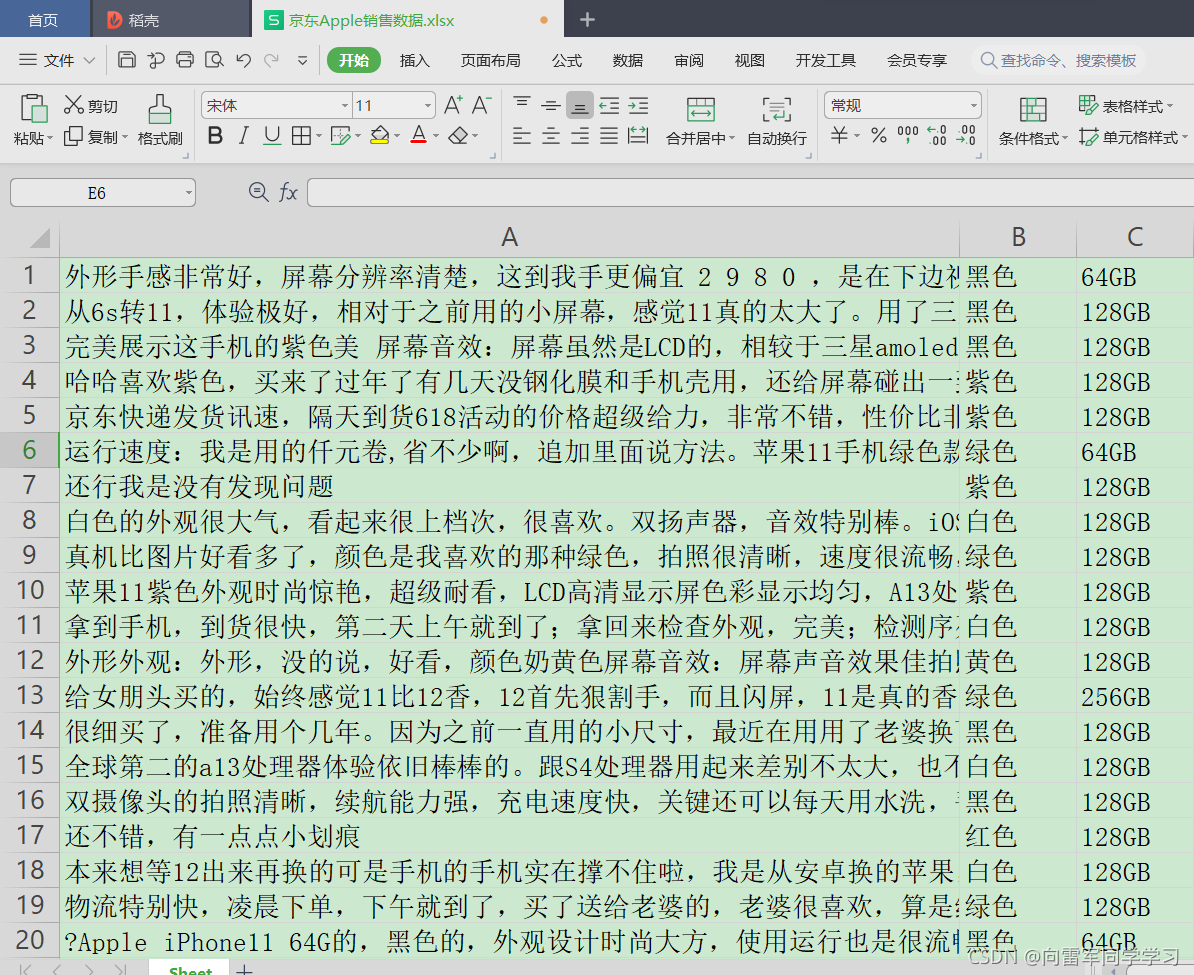Click the 开始 Home tab button

[x=353, y=60]
